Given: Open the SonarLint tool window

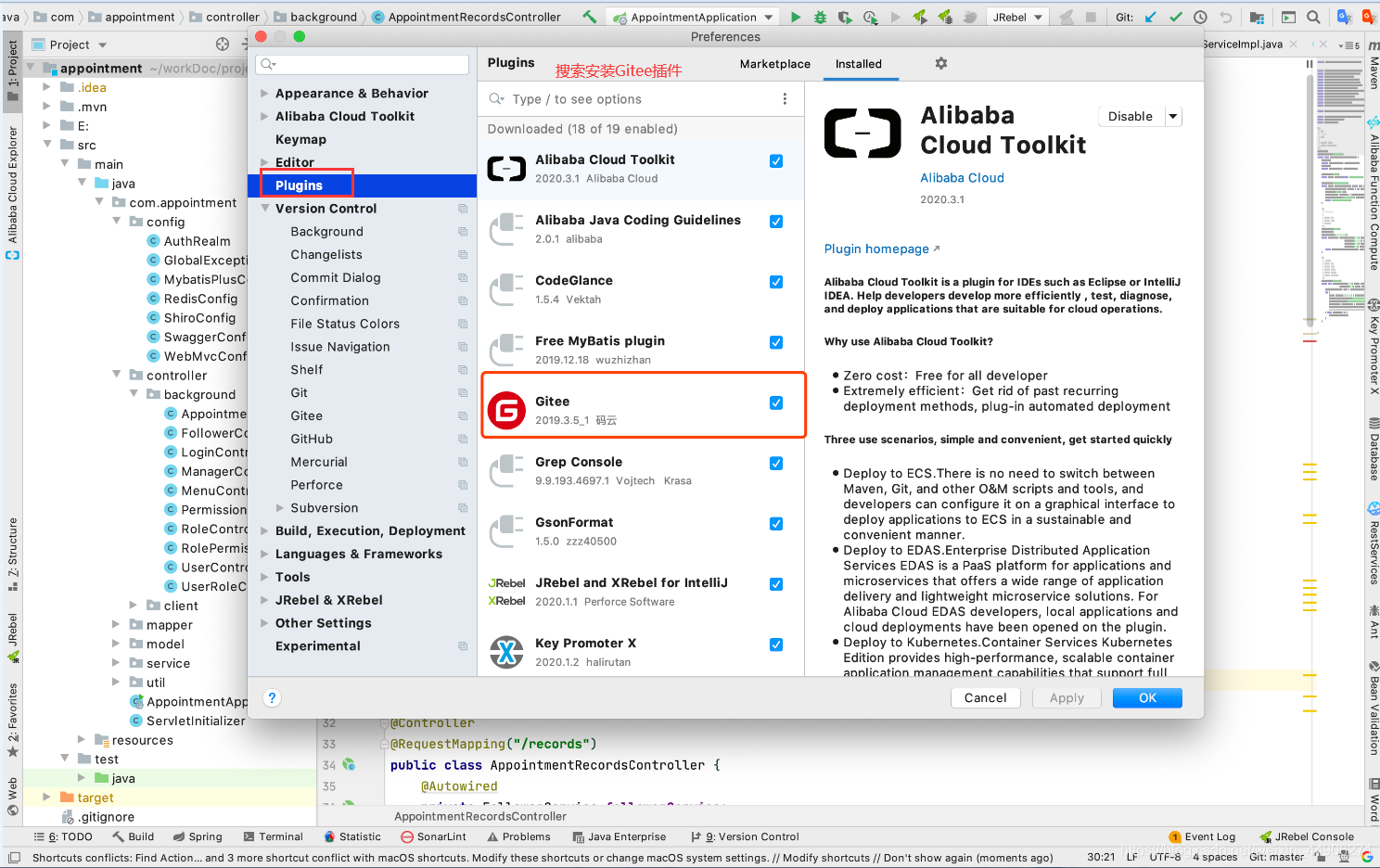Looking at the screenshot, I should (x=433, y=836).
